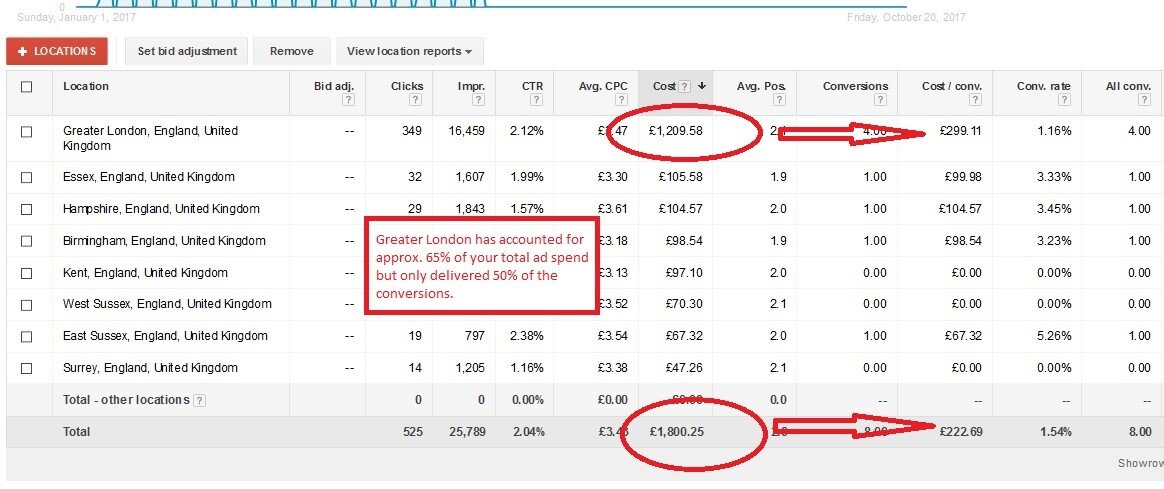This screenshot has width=1164, height=489.
Task: Click the help icon under CTR header
Action: 538,100
